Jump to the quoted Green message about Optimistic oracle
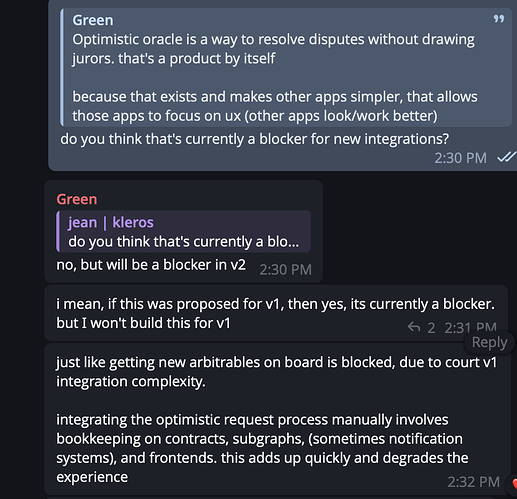 [x=286, y=68]
